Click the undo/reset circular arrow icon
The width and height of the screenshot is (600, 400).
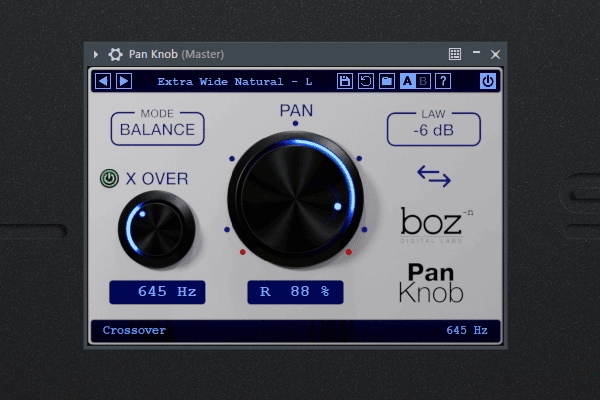click(x=366, y=81)
